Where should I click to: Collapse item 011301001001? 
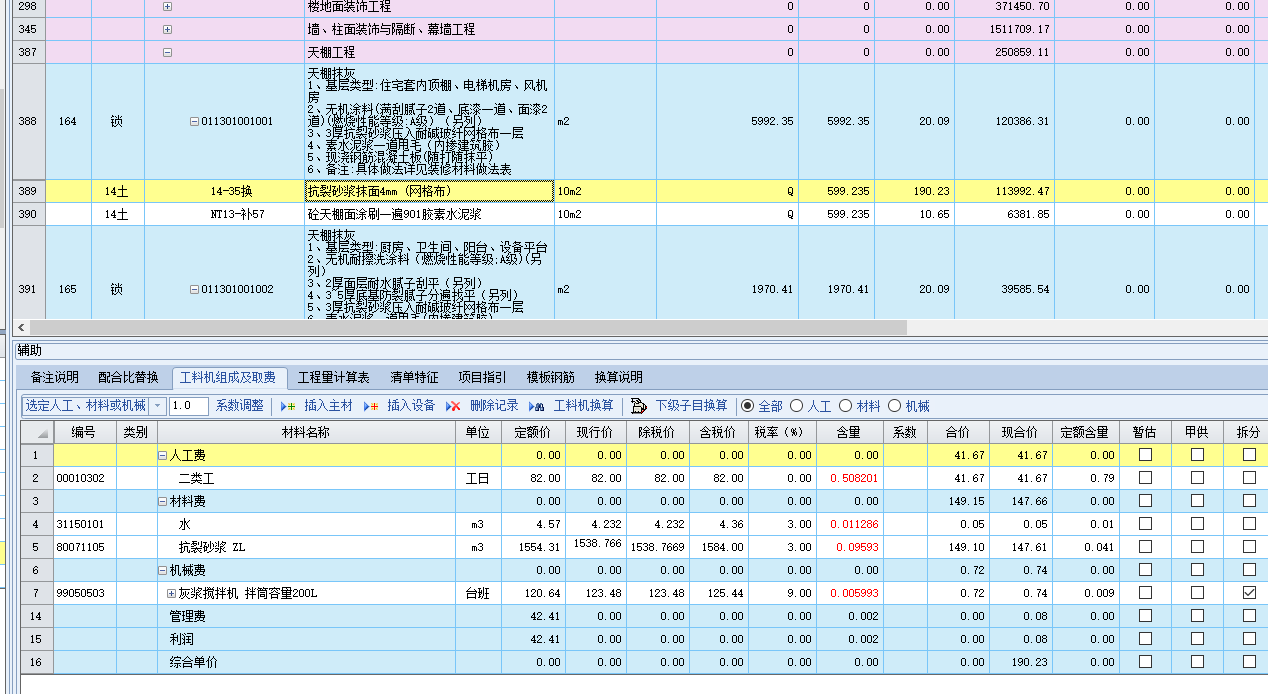point(195,122)
